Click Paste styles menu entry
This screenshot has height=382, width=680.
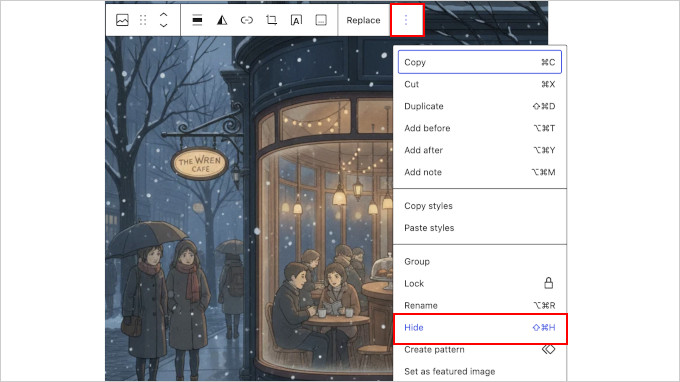click(x=480, y=228)
